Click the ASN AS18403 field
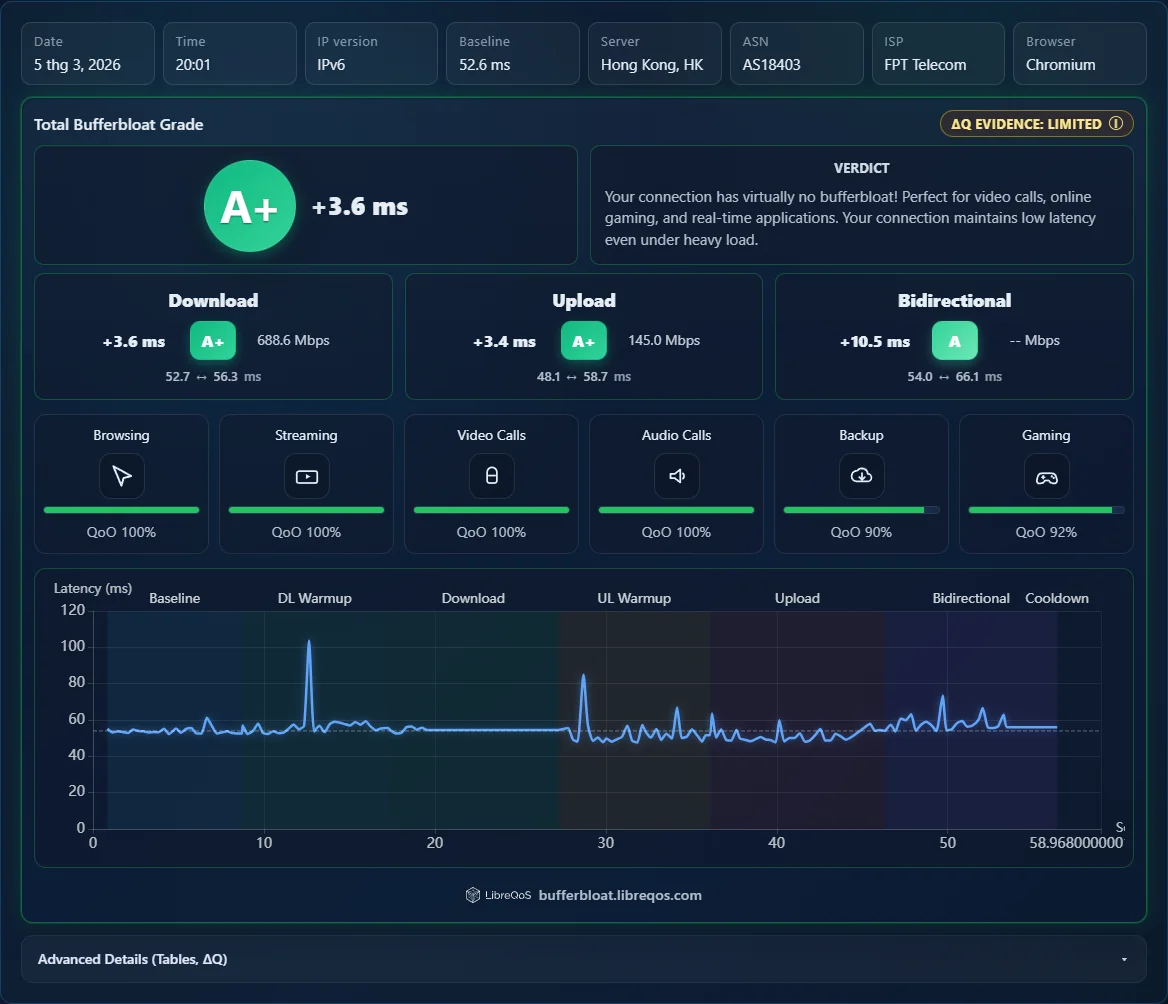Screen dimensions: 1168x1004 coord(796,54)
